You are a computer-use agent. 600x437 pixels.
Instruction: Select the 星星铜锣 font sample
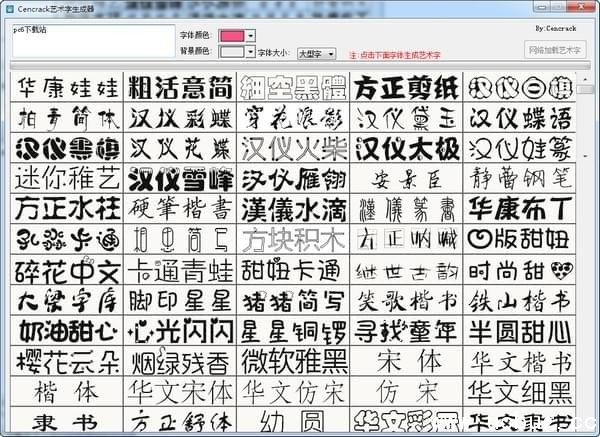point(293,331)
